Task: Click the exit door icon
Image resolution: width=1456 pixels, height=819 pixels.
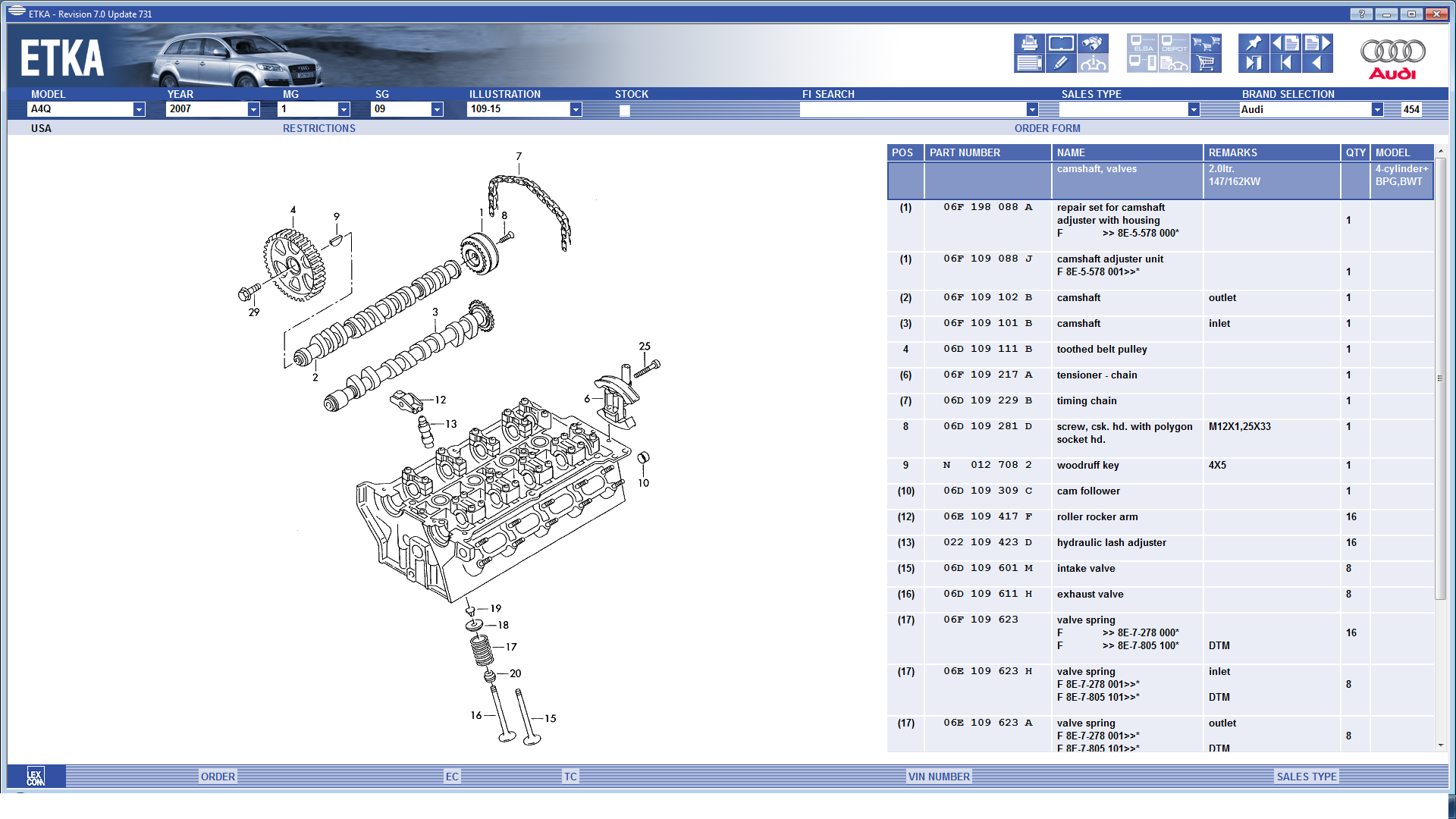Action: pyautogui.click(x=1254, y=63)
